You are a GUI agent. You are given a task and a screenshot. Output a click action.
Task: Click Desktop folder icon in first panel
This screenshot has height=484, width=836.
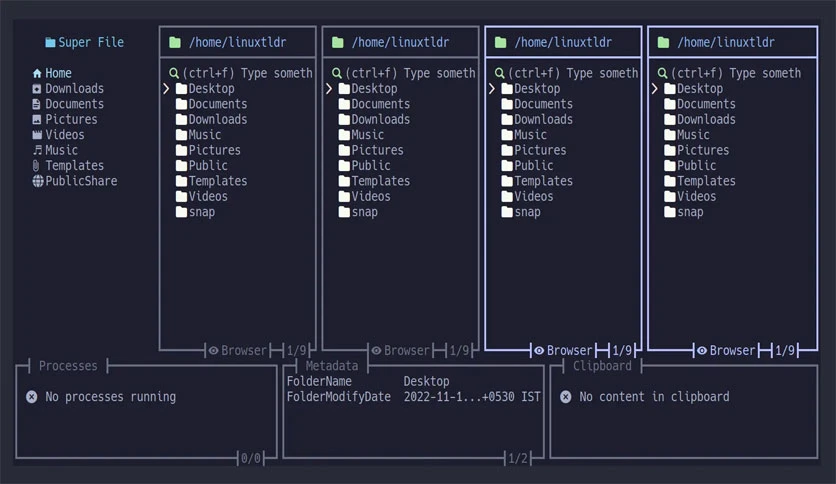182,88
